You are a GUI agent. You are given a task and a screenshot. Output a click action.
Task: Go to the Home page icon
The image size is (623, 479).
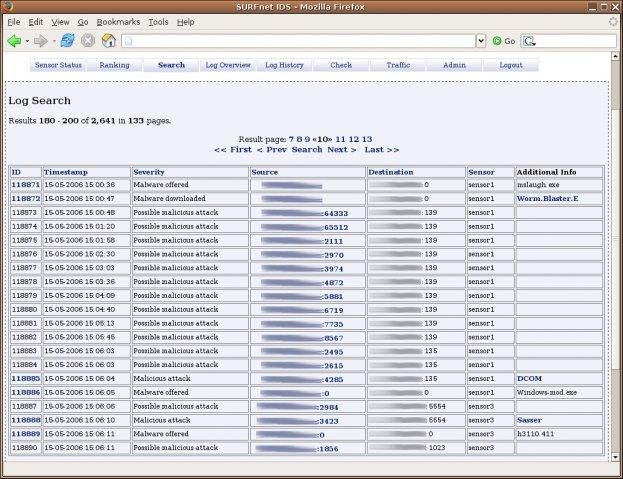pyautogui.click(x=108, y=41)
